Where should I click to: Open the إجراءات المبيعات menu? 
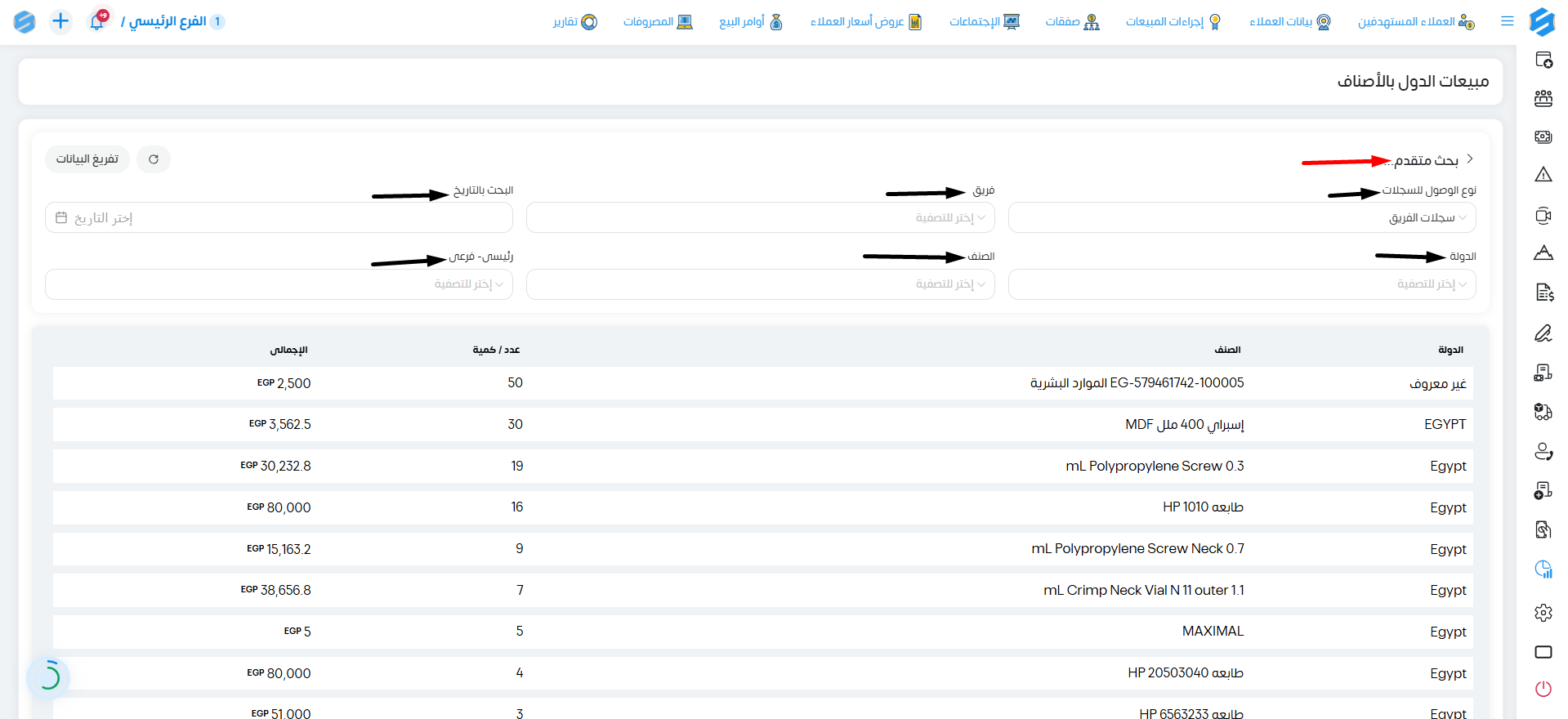tap(1173, 21)
